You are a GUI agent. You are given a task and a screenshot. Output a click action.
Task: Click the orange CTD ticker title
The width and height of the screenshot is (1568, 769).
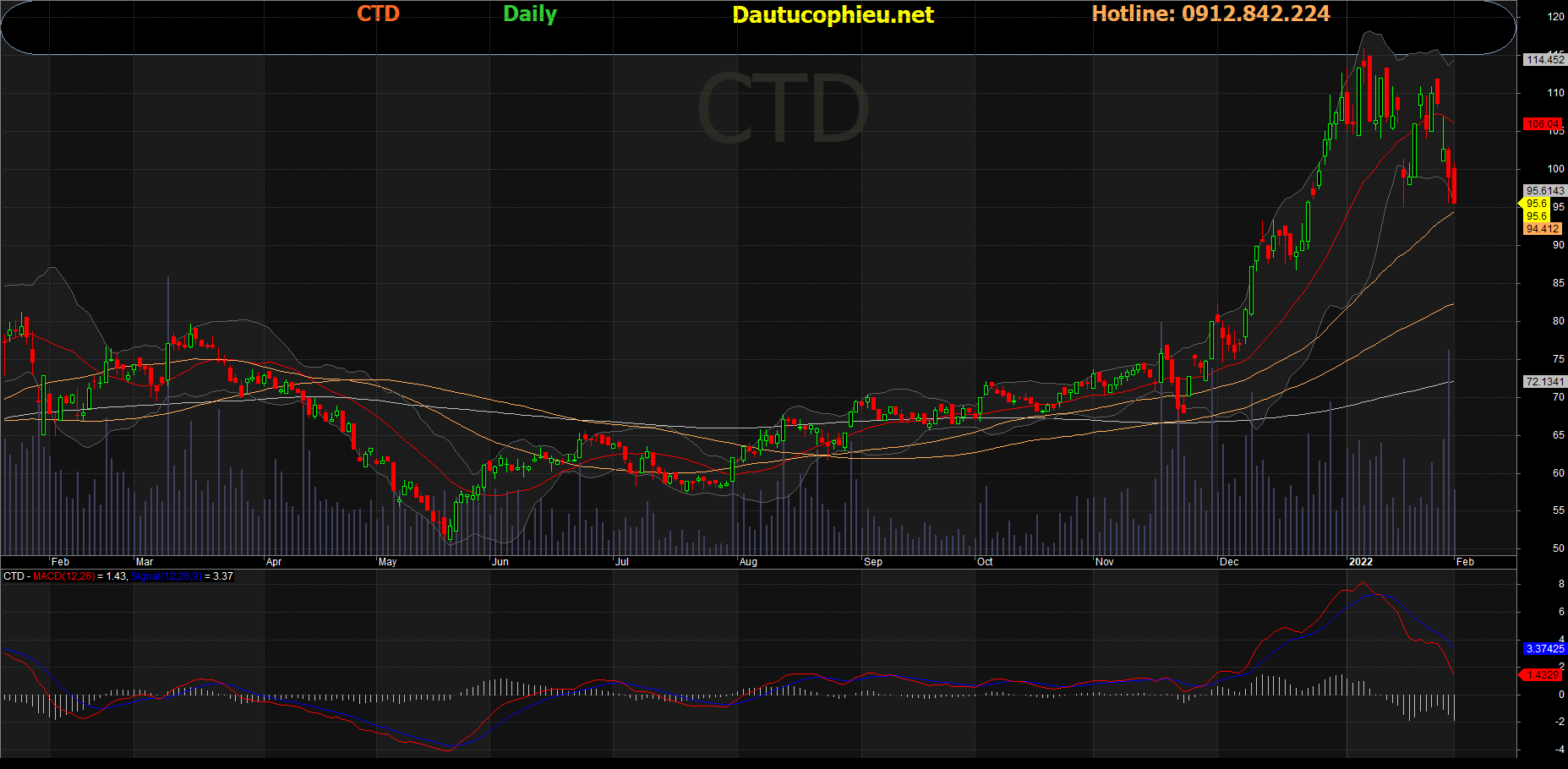click(378, 14)
